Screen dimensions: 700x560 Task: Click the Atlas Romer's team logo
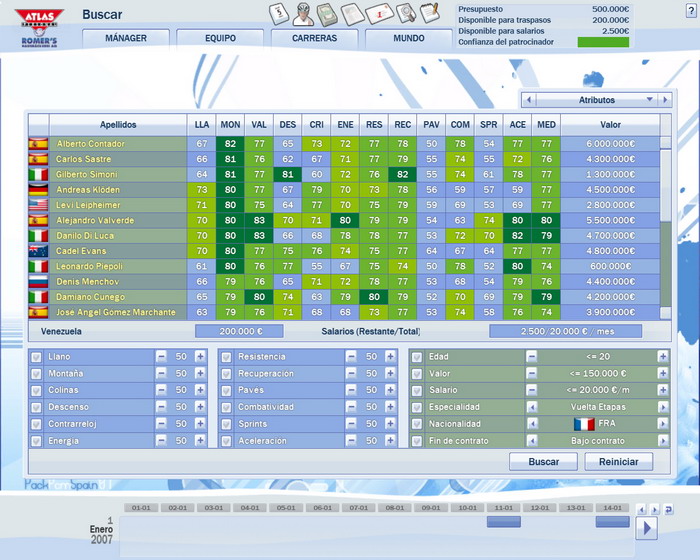(38, 24)
